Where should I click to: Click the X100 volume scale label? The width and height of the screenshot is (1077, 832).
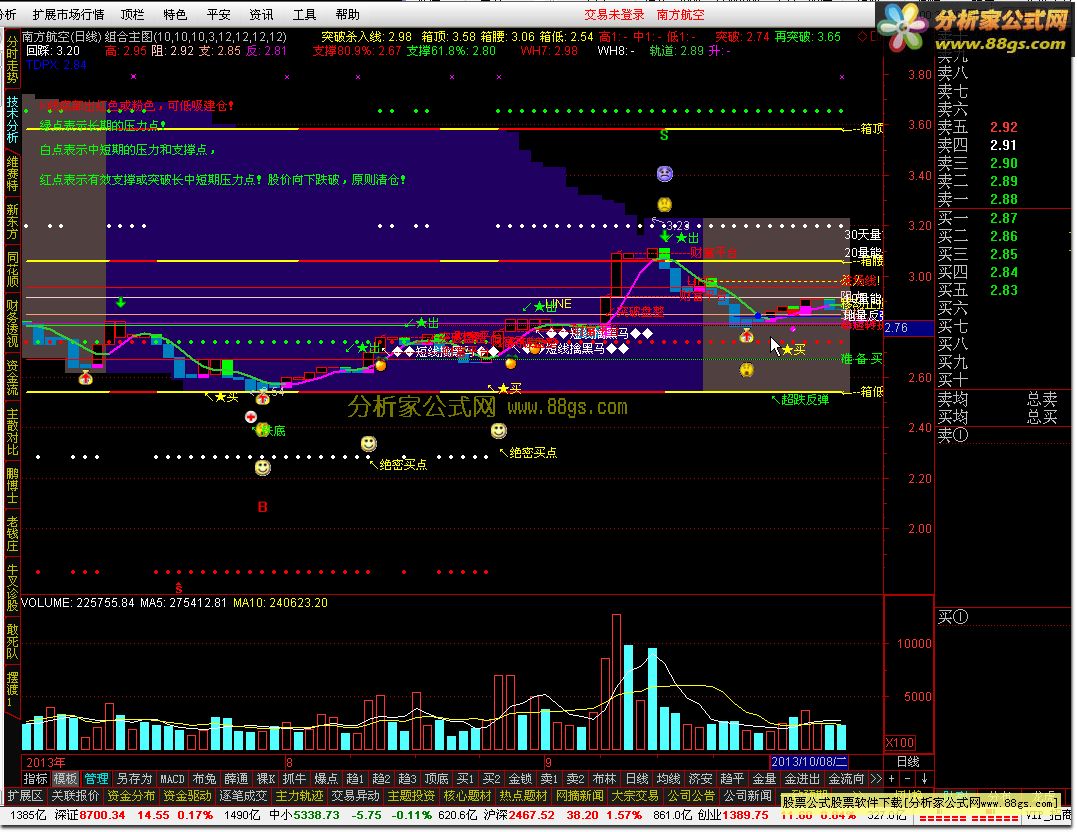pyautogui.click(x=900, y=742)
